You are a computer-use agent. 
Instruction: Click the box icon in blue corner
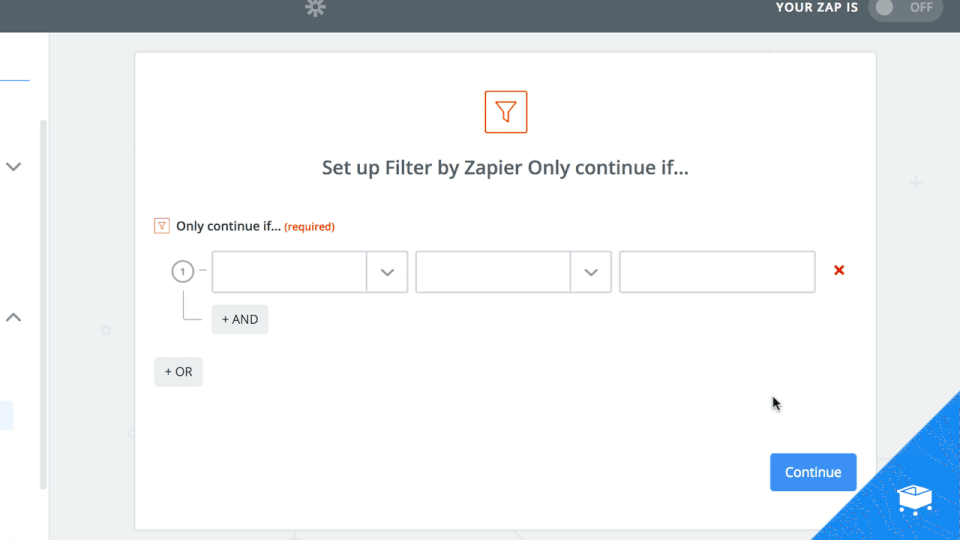click(x=915, y=496)
